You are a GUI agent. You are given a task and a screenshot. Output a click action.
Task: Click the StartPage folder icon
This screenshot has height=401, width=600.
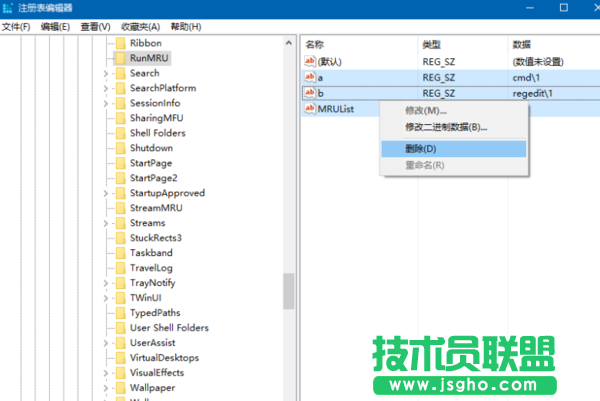(121, 163)
